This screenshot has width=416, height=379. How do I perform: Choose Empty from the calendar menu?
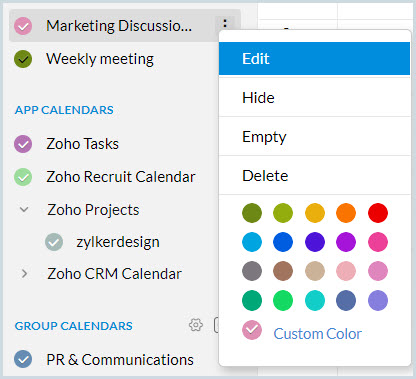(314, 137)
